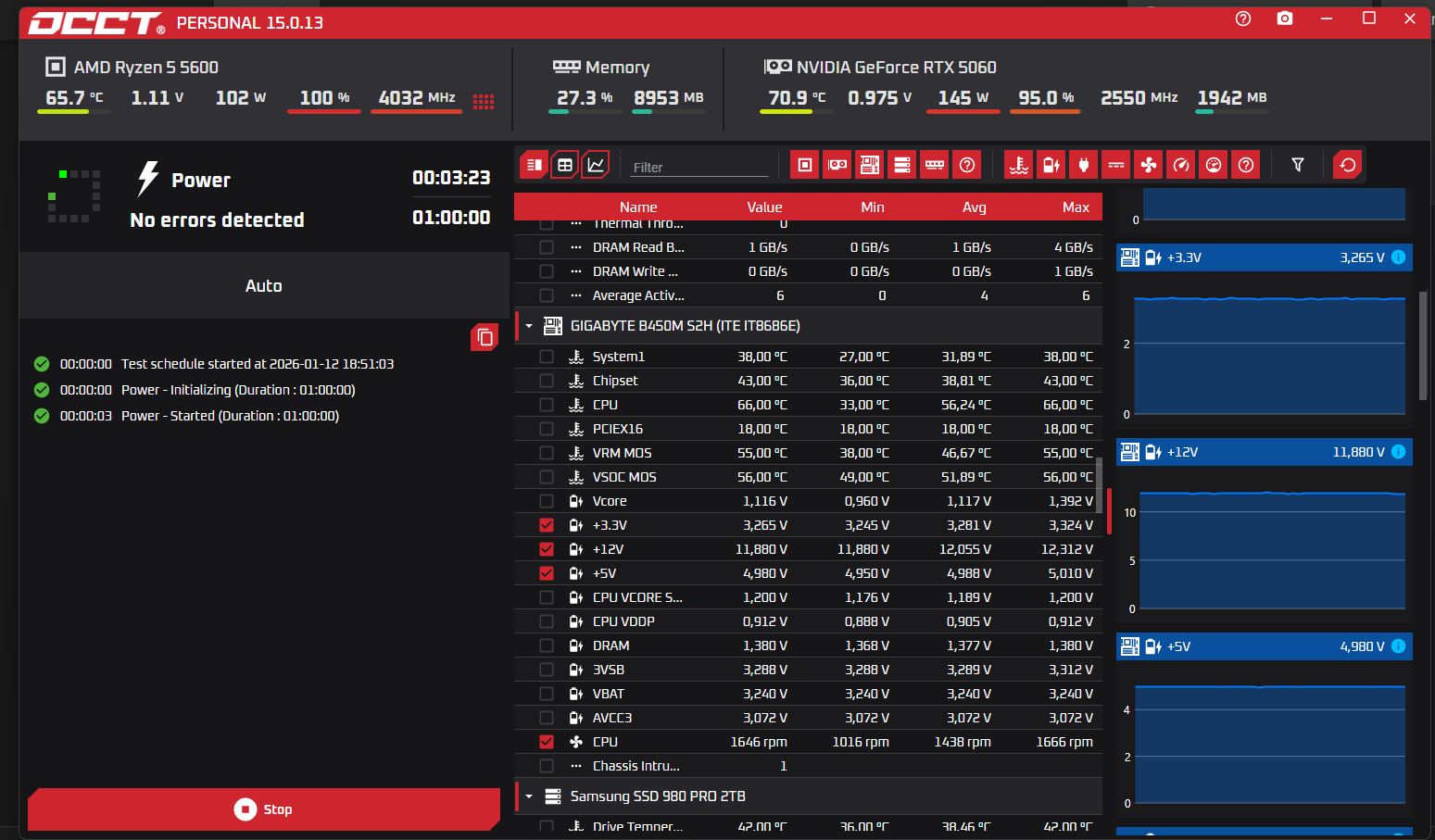Click the graph panel vertical scrollbar
The width and height of the screenshot is (1435, 840).
(1423, 345)
